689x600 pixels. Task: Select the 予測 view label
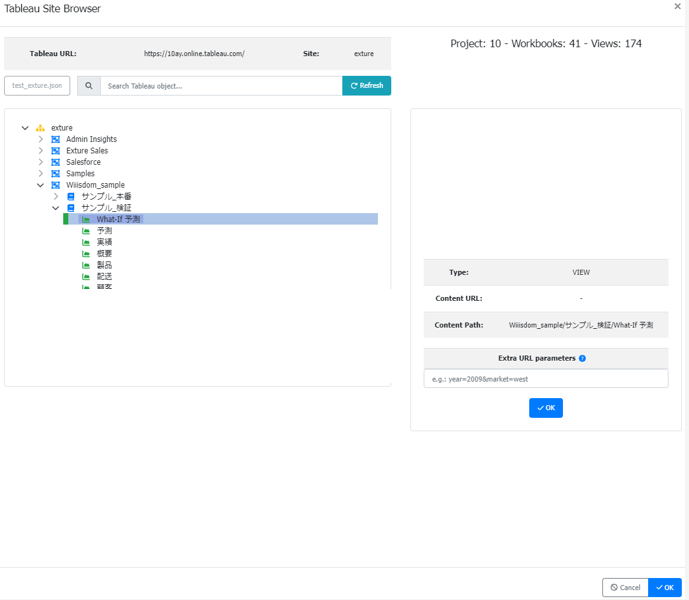pyautogui.click(x=105, y=231)
